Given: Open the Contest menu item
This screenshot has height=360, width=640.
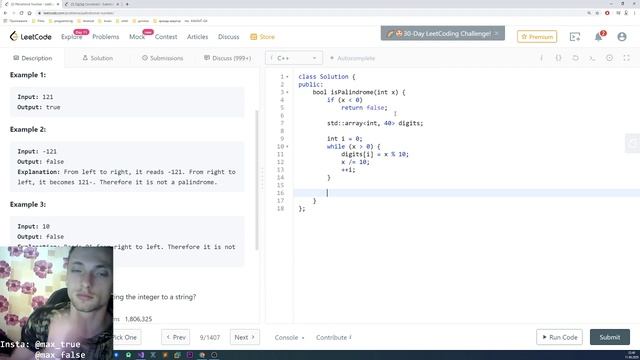Looking at the screenshot, I should (166, 37).
